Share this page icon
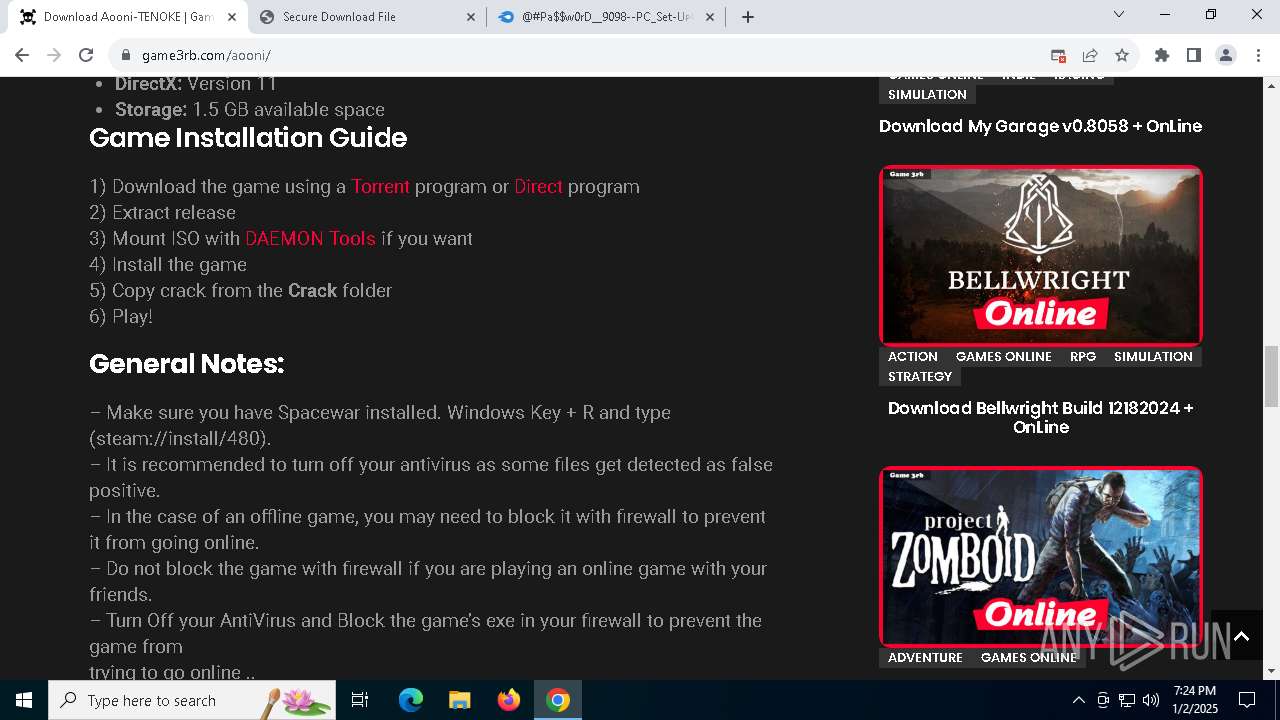1280x720 pixels. coord(1090,55)
